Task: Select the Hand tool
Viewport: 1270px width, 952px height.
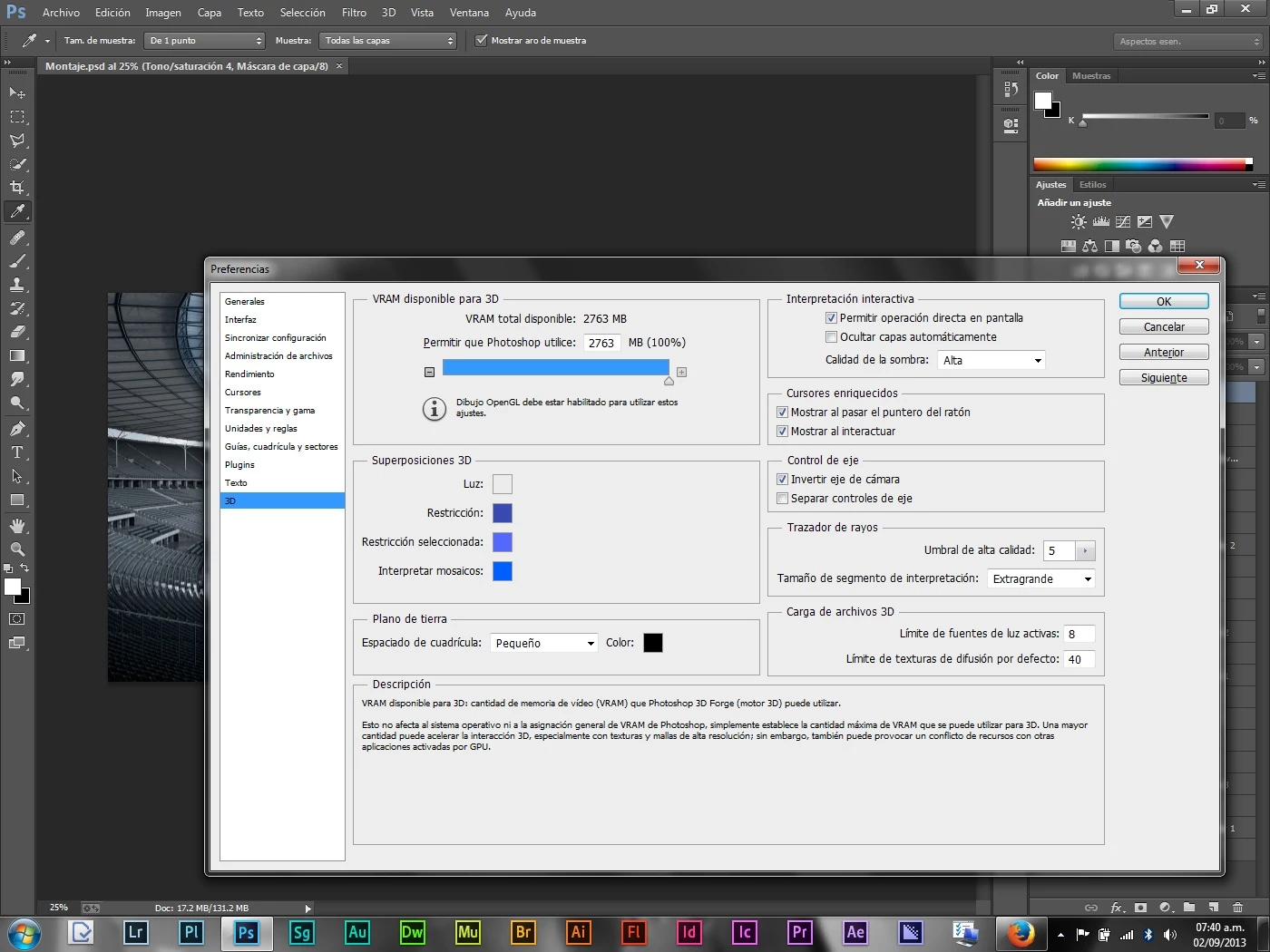Action: point(17,526)
